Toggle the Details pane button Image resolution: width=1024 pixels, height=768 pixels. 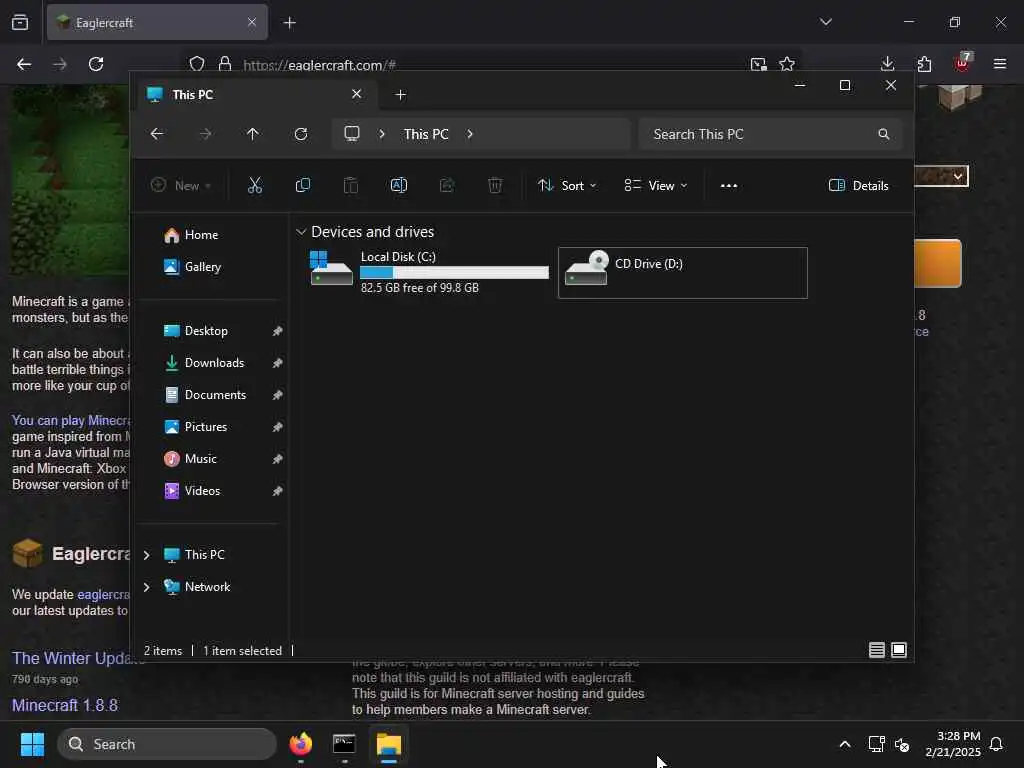pos(858,185)
